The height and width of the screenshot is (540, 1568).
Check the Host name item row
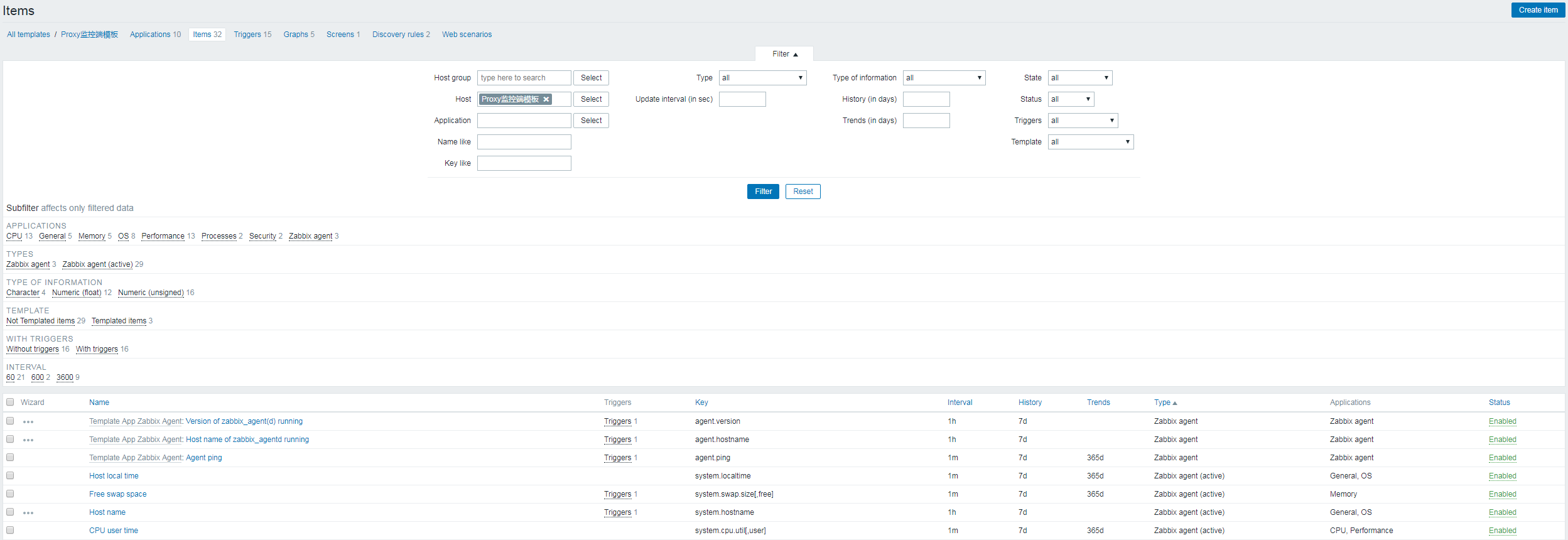coord(10,512)
